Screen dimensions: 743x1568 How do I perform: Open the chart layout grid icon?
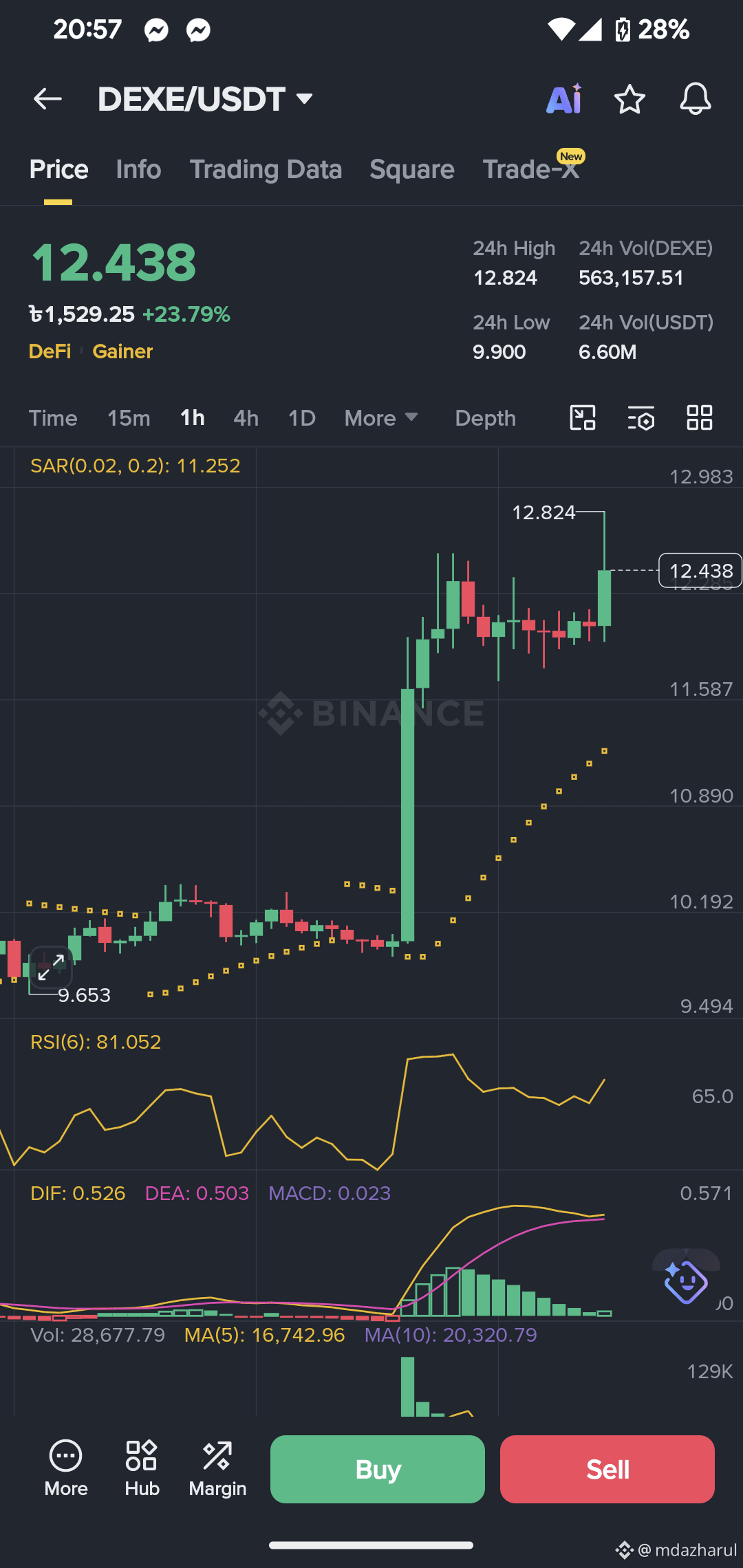pyautogui.click(x=700, y=417)
